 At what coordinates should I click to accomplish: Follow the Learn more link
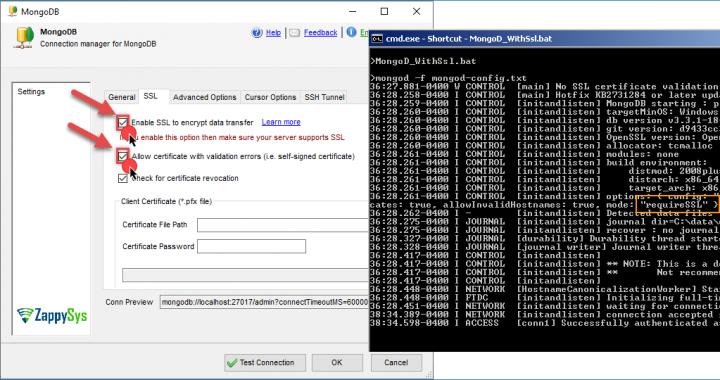click(281, 122)
